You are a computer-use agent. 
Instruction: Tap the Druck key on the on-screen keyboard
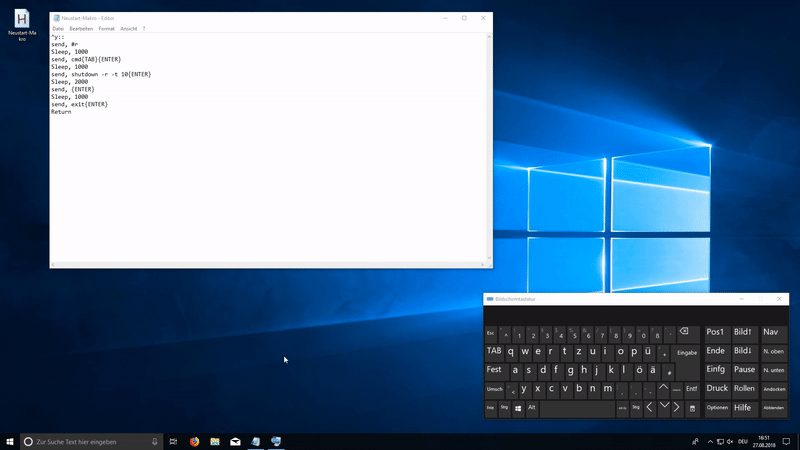717,389
